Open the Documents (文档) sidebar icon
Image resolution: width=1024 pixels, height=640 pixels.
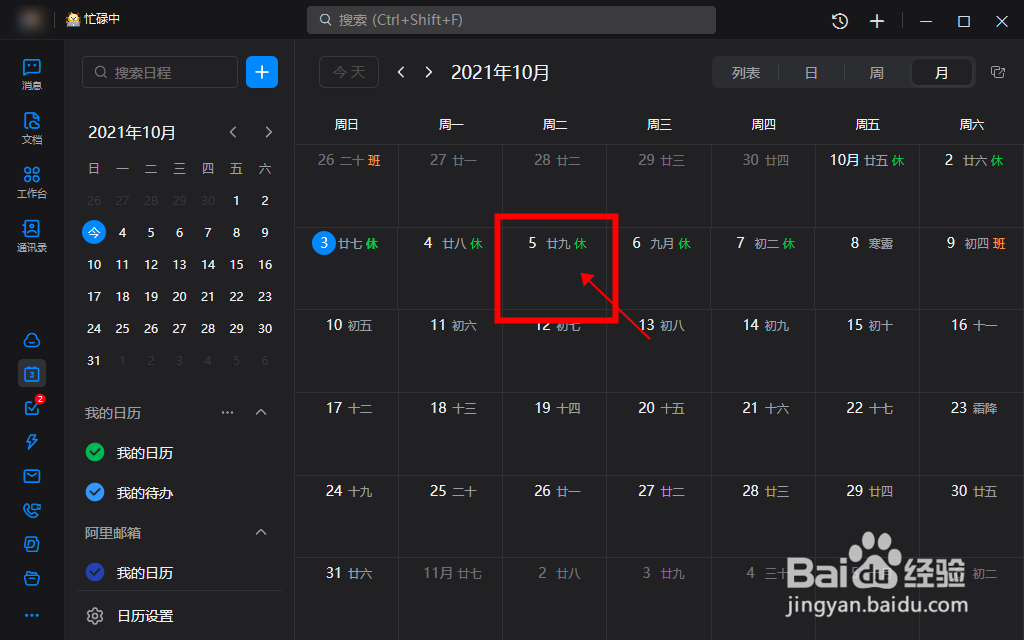pos(31,128)
